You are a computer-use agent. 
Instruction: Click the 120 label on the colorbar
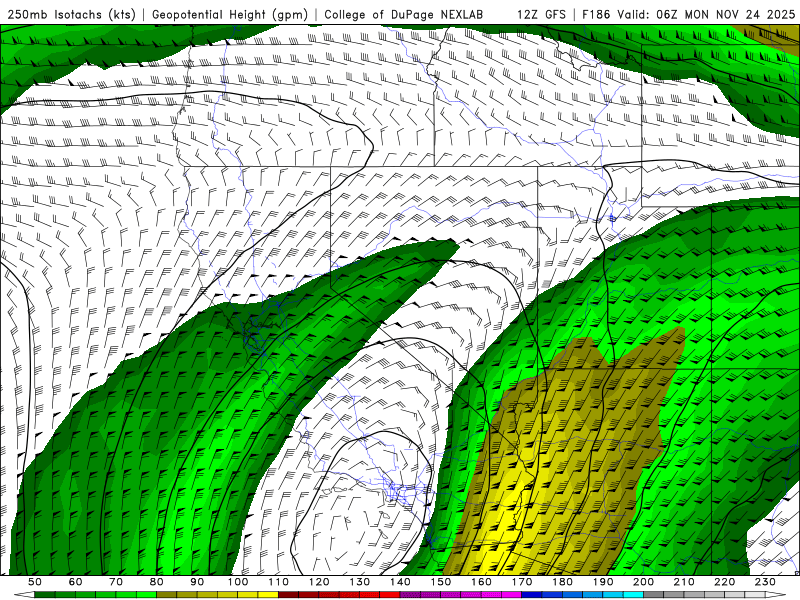pyautogui.click(x=319, y=582)
